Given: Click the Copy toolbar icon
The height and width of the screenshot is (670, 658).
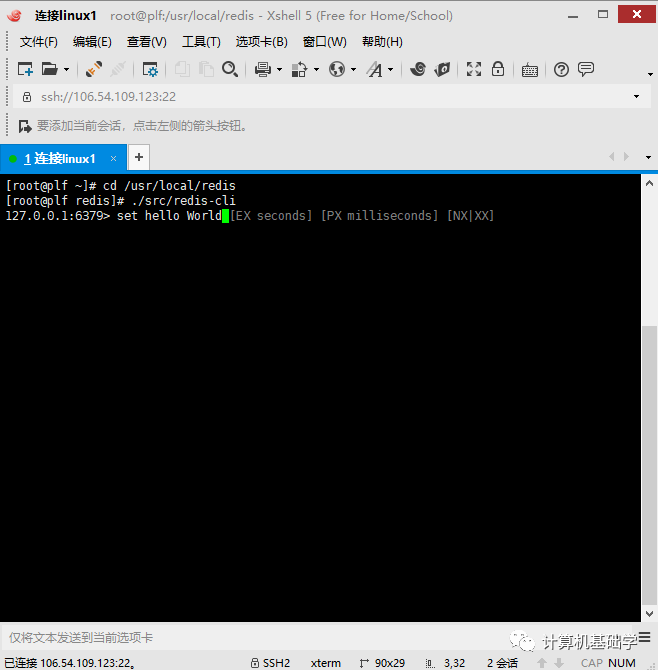Looking at the screenshot, I should (182, 69).
